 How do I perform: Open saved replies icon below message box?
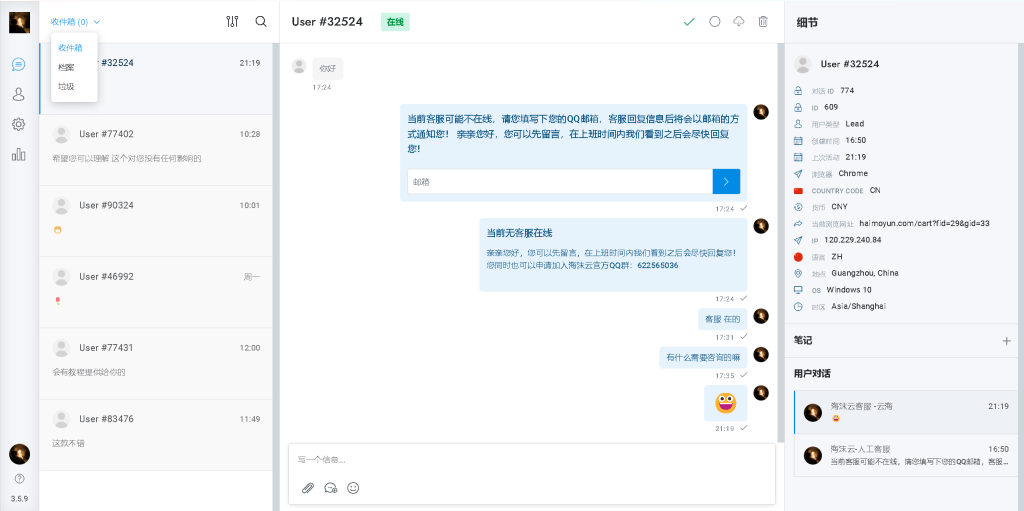(x=330, y=487)
